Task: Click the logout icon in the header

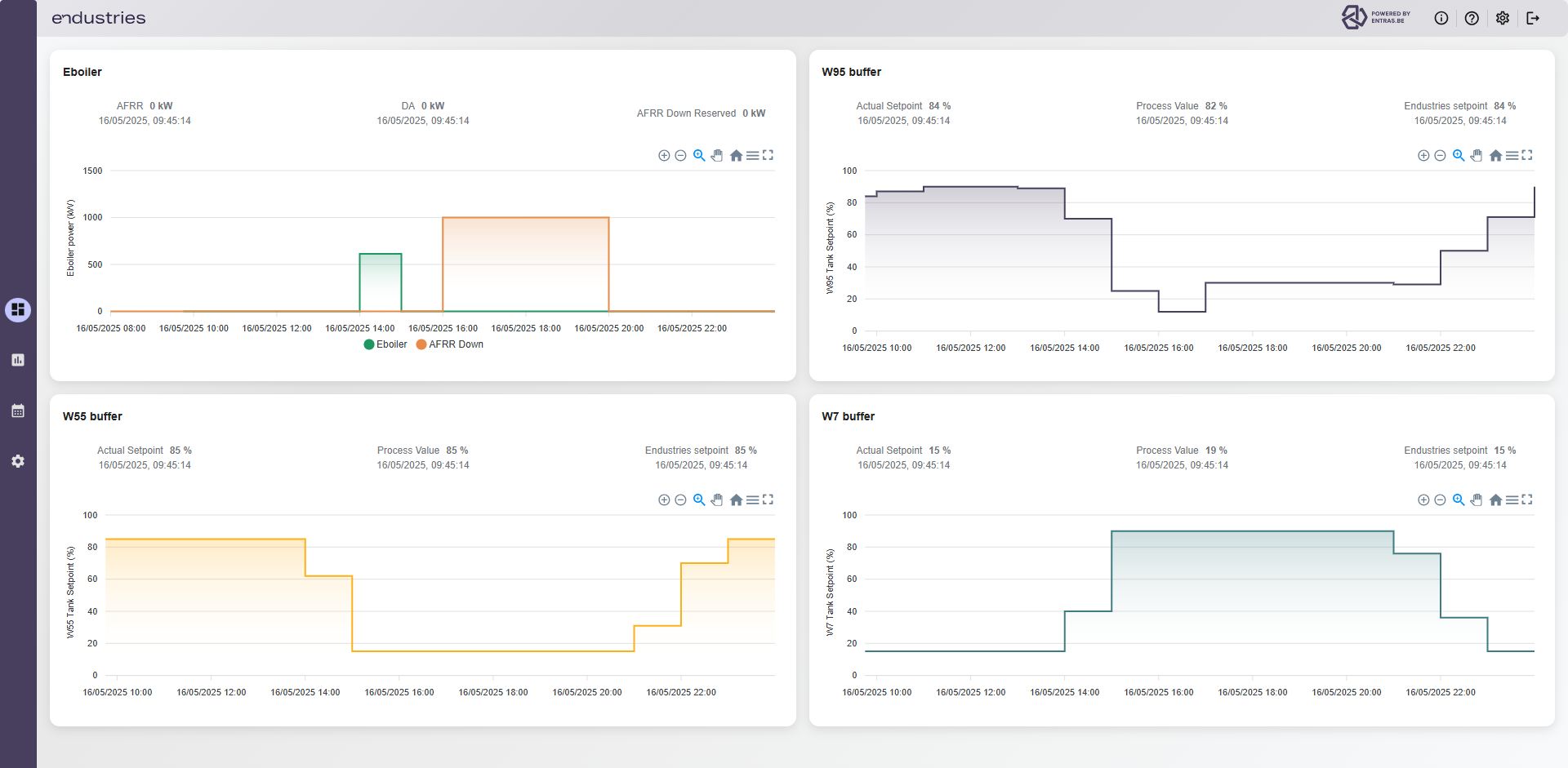Action: (x=1533, y=18)
